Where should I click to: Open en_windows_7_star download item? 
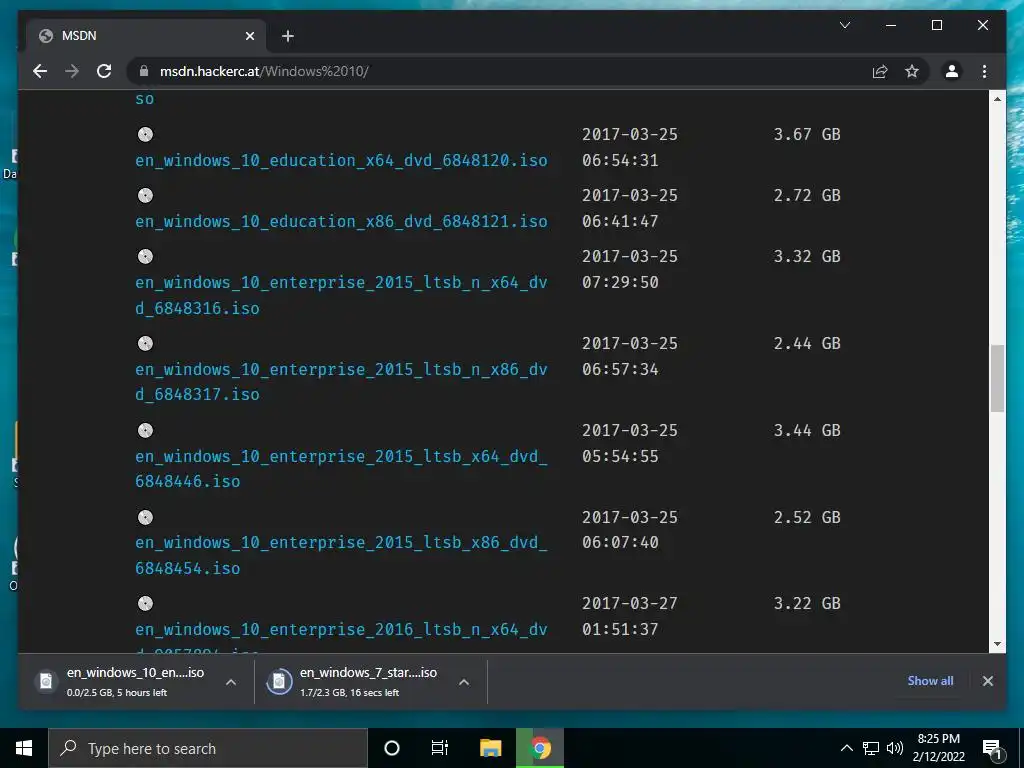(357, 681)
